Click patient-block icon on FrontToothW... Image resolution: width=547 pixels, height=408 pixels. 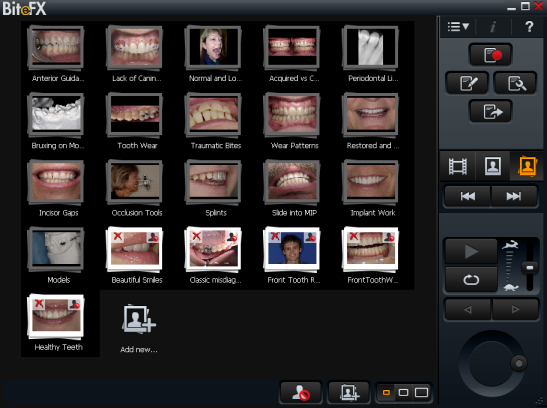point(389,237)
